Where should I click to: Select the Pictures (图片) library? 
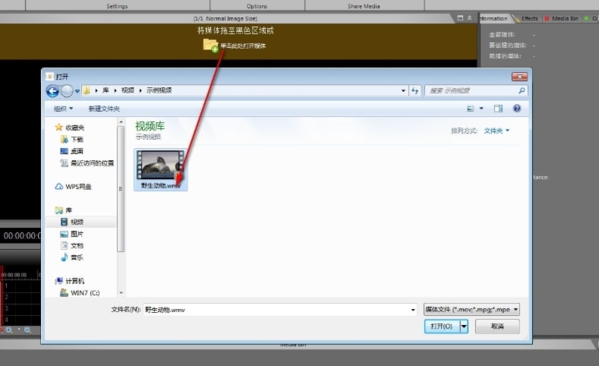(x=72, y=234)
